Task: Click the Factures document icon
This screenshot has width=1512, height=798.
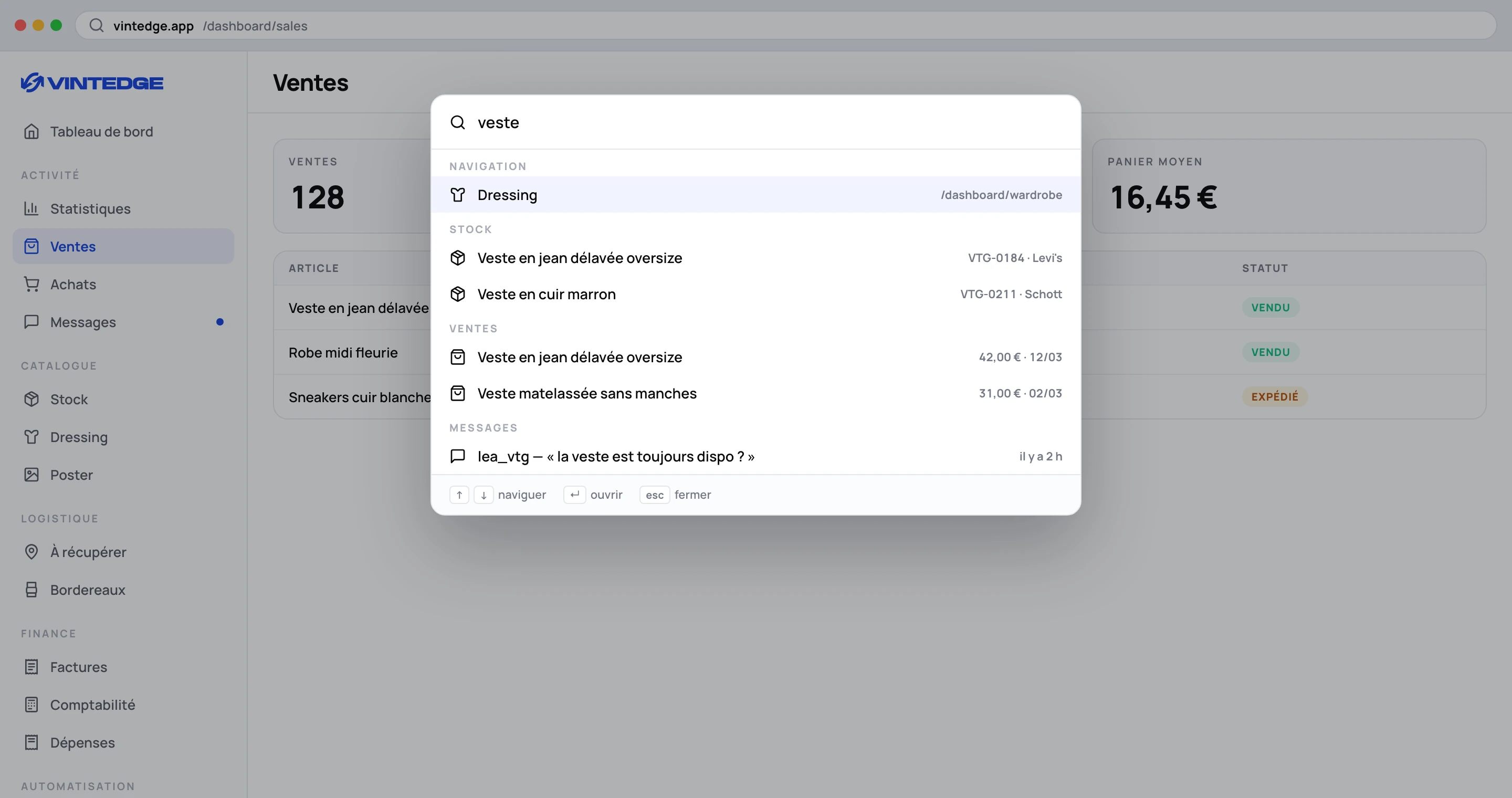Action: tap(31, 667)
